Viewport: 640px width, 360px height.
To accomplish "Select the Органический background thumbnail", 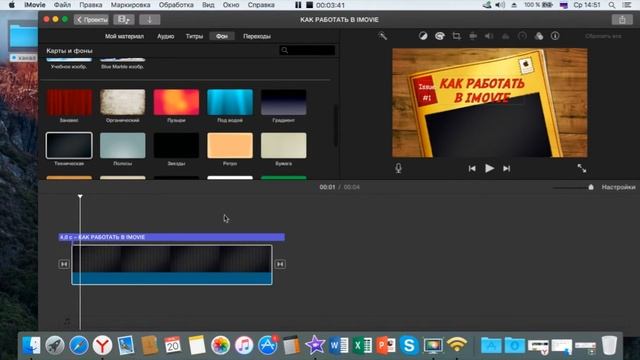I will click(122, 102).
